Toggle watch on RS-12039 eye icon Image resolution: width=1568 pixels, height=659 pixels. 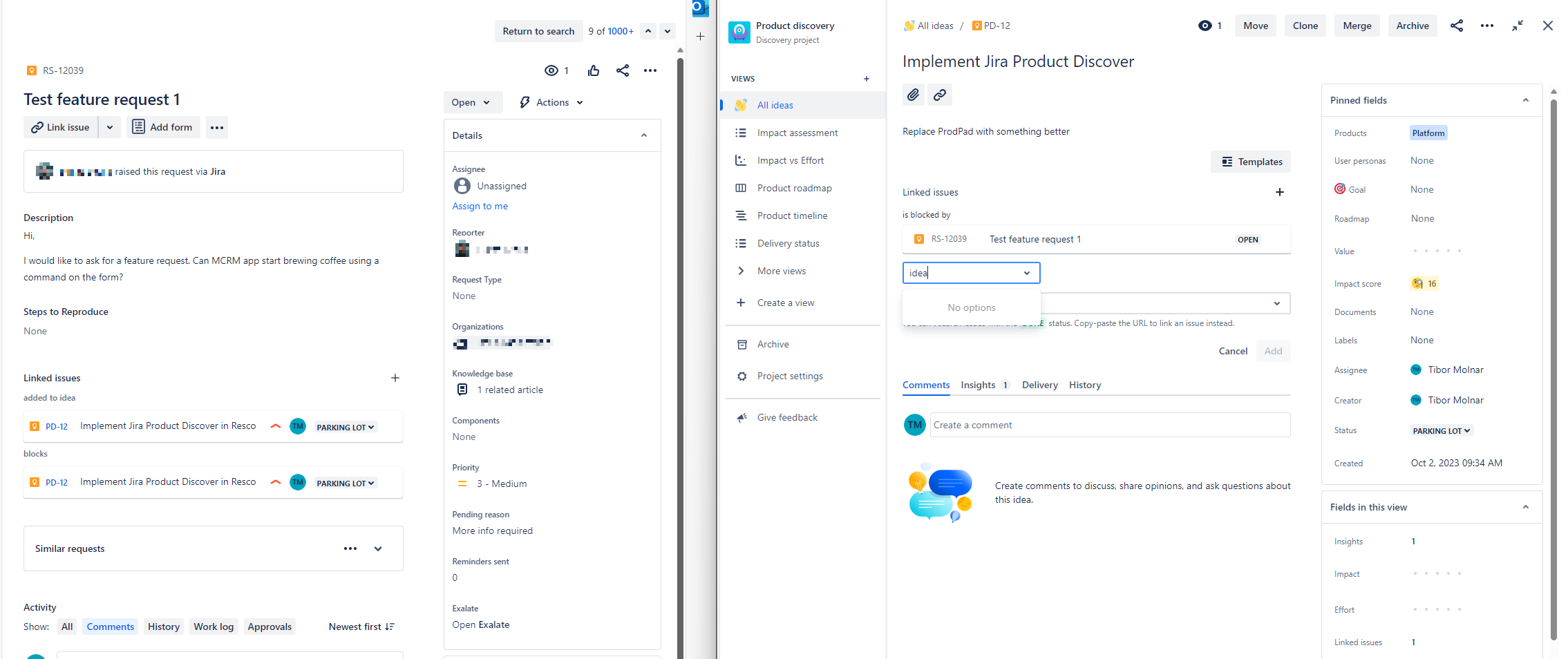click(x=551, y=70)
